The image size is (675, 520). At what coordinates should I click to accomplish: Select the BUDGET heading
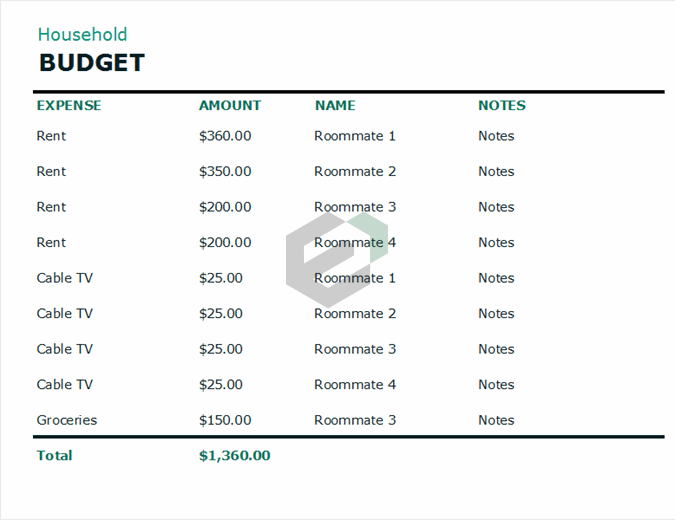(91, 63)
